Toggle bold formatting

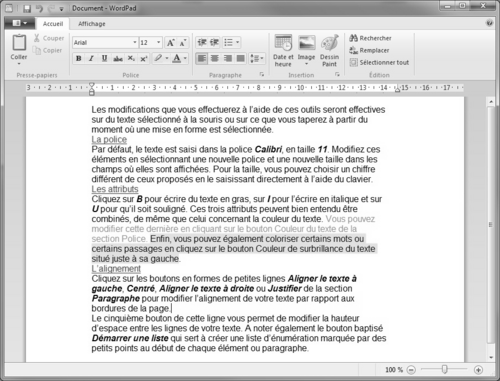pos(78,59)
